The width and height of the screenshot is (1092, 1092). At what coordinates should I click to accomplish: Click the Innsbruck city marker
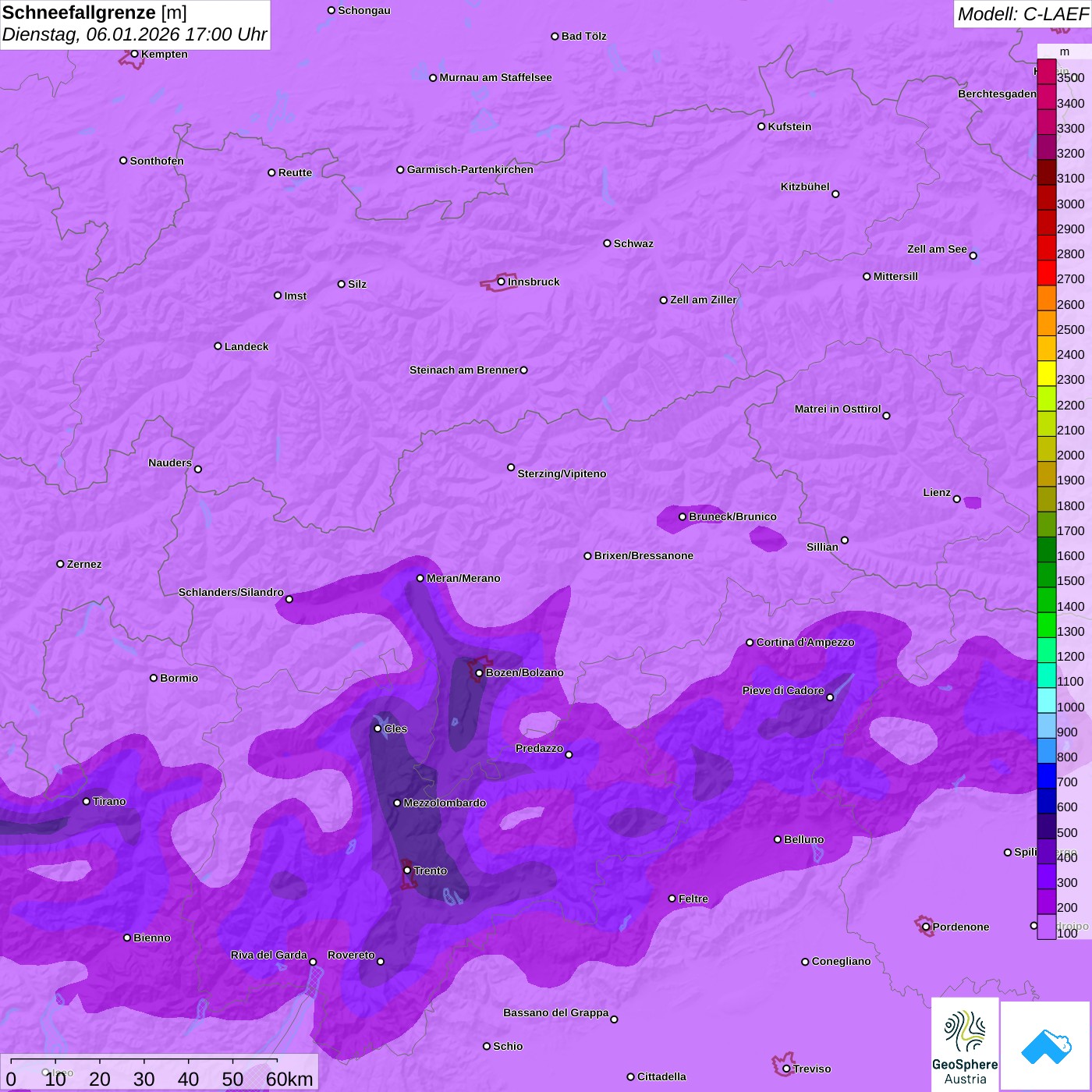tap(502, 282)
